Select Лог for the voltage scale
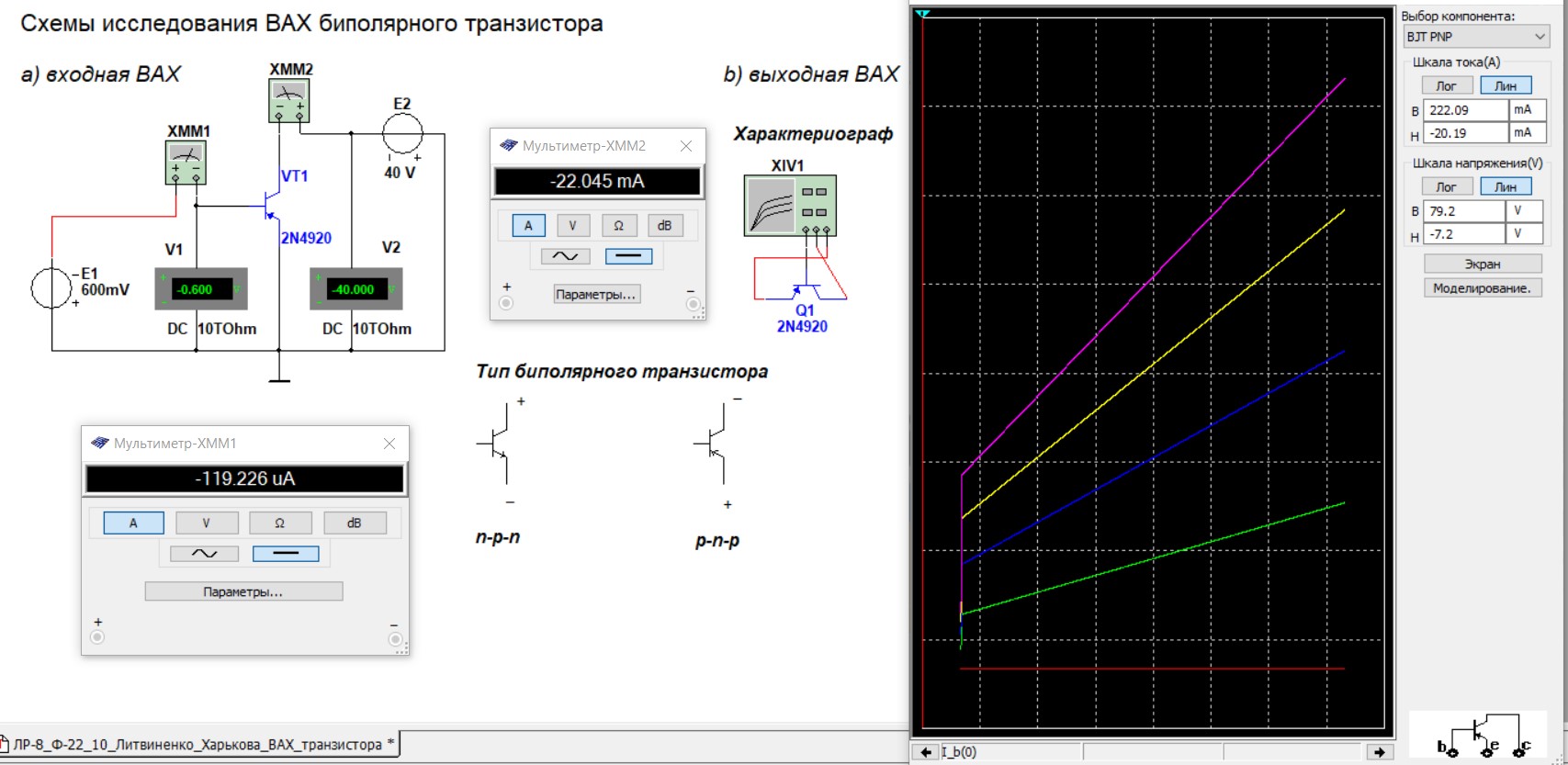1568x765 pixels. [1447, 186]
